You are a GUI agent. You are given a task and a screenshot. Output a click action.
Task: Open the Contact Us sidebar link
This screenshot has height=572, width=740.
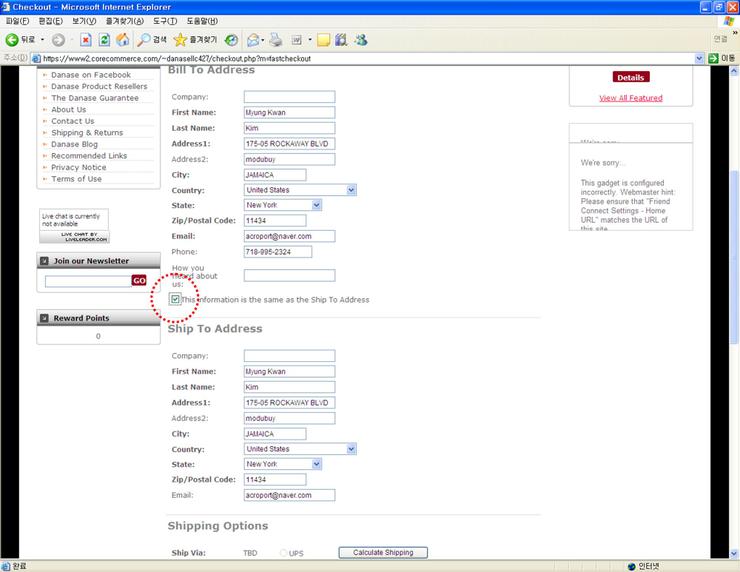(x=73, y=121)
